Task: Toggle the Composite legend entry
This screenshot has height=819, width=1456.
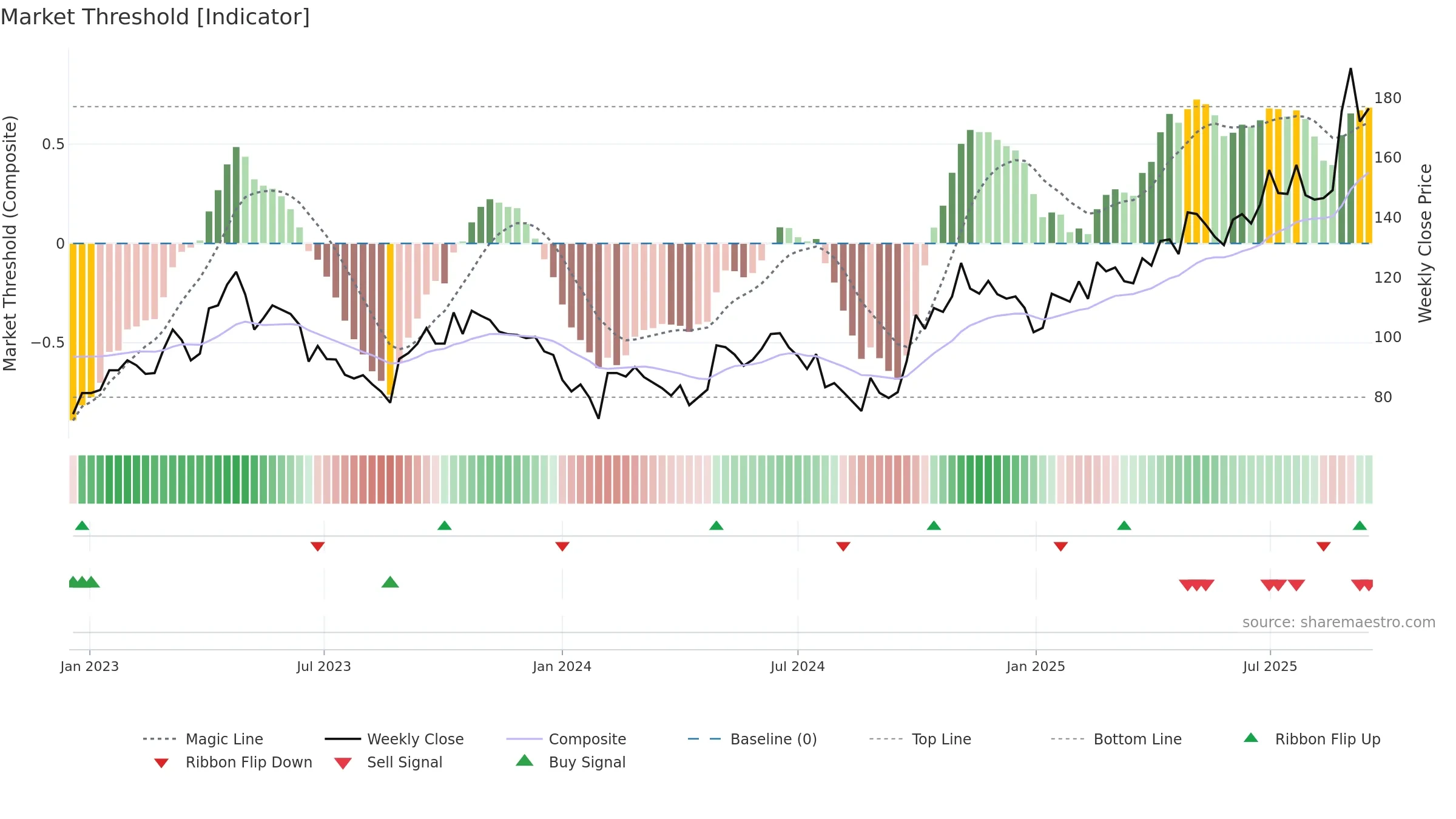Action: (x=566, y=739)
